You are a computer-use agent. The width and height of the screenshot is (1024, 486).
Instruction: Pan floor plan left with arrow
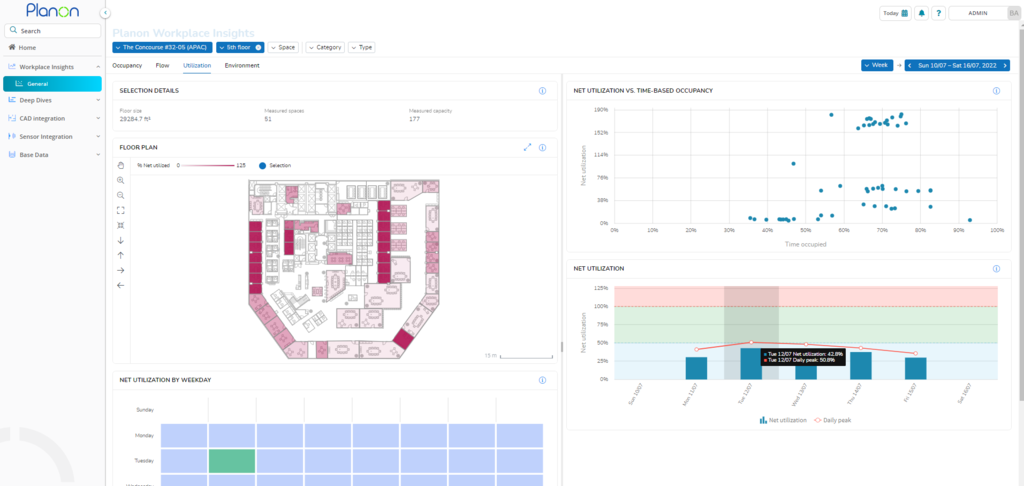[121, 285]
